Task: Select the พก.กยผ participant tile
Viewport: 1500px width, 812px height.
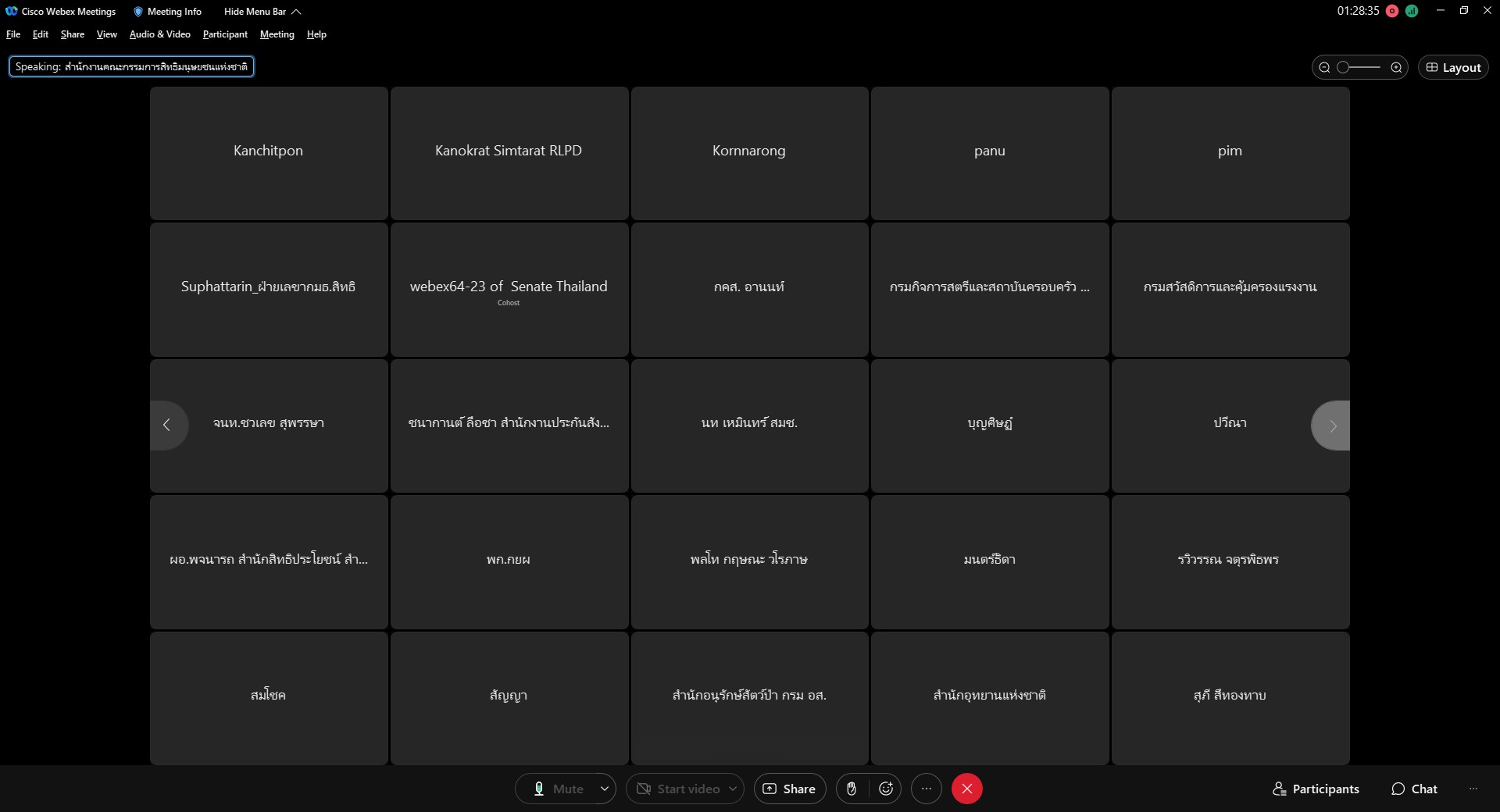Action: [509, 562]
